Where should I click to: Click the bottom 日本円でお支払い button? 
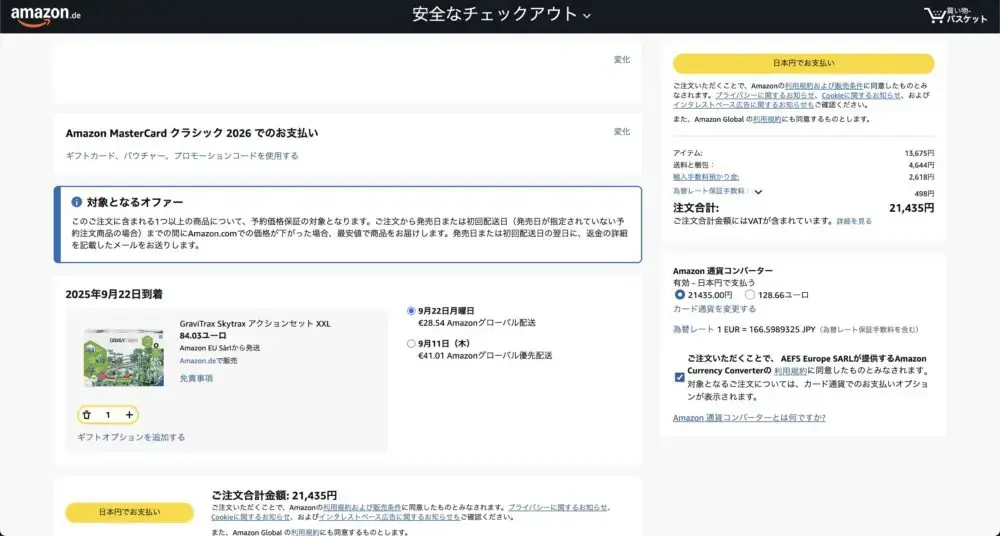tap(129, 512)
